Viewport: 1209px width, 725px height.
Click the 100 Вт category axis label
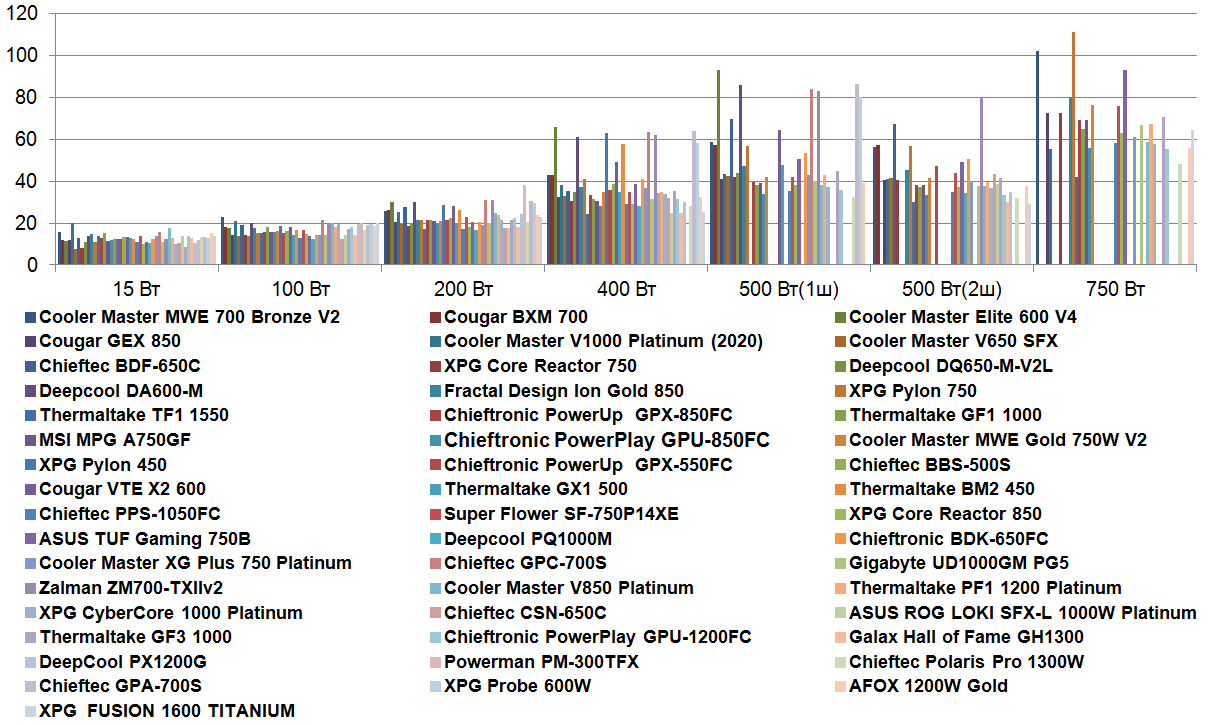pos(300,289)
